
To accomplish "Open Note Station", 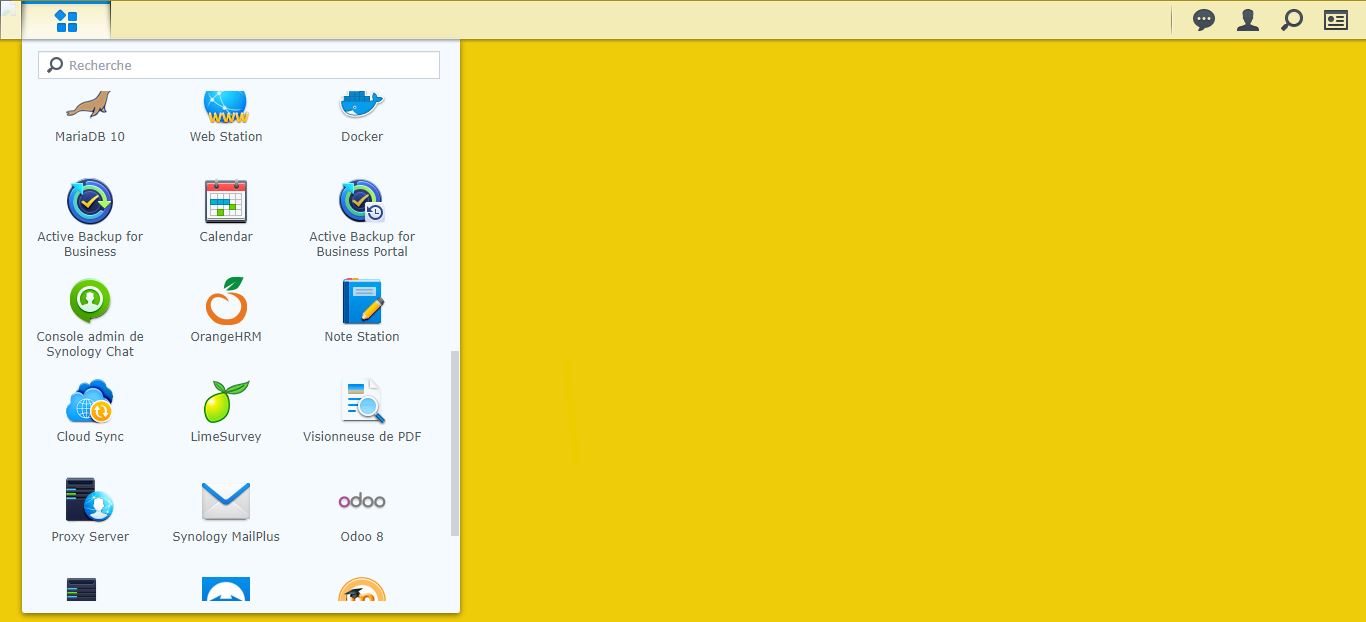I will 362,312.
